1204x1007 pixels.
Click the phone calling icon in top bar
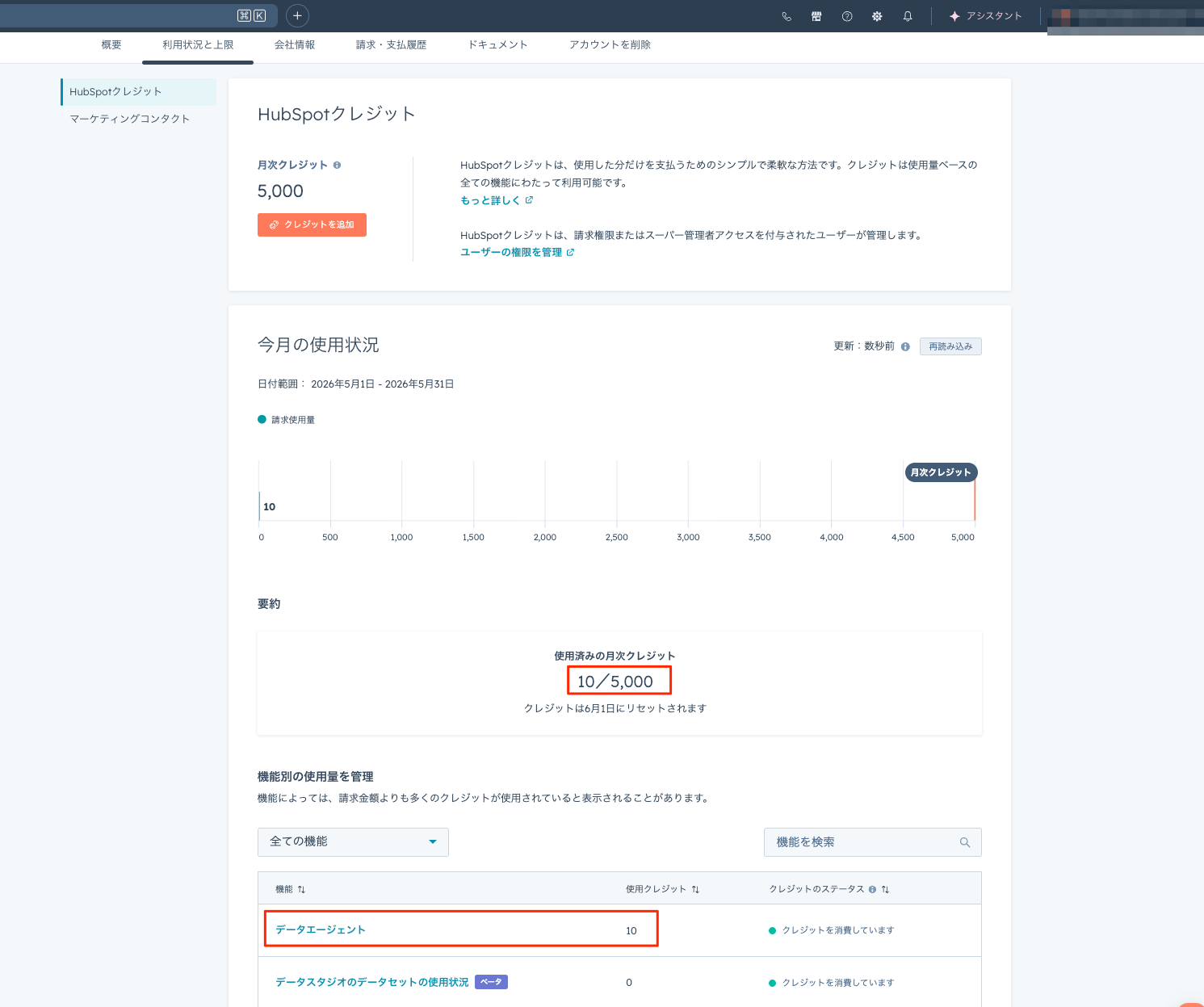(x=787, y=16)
